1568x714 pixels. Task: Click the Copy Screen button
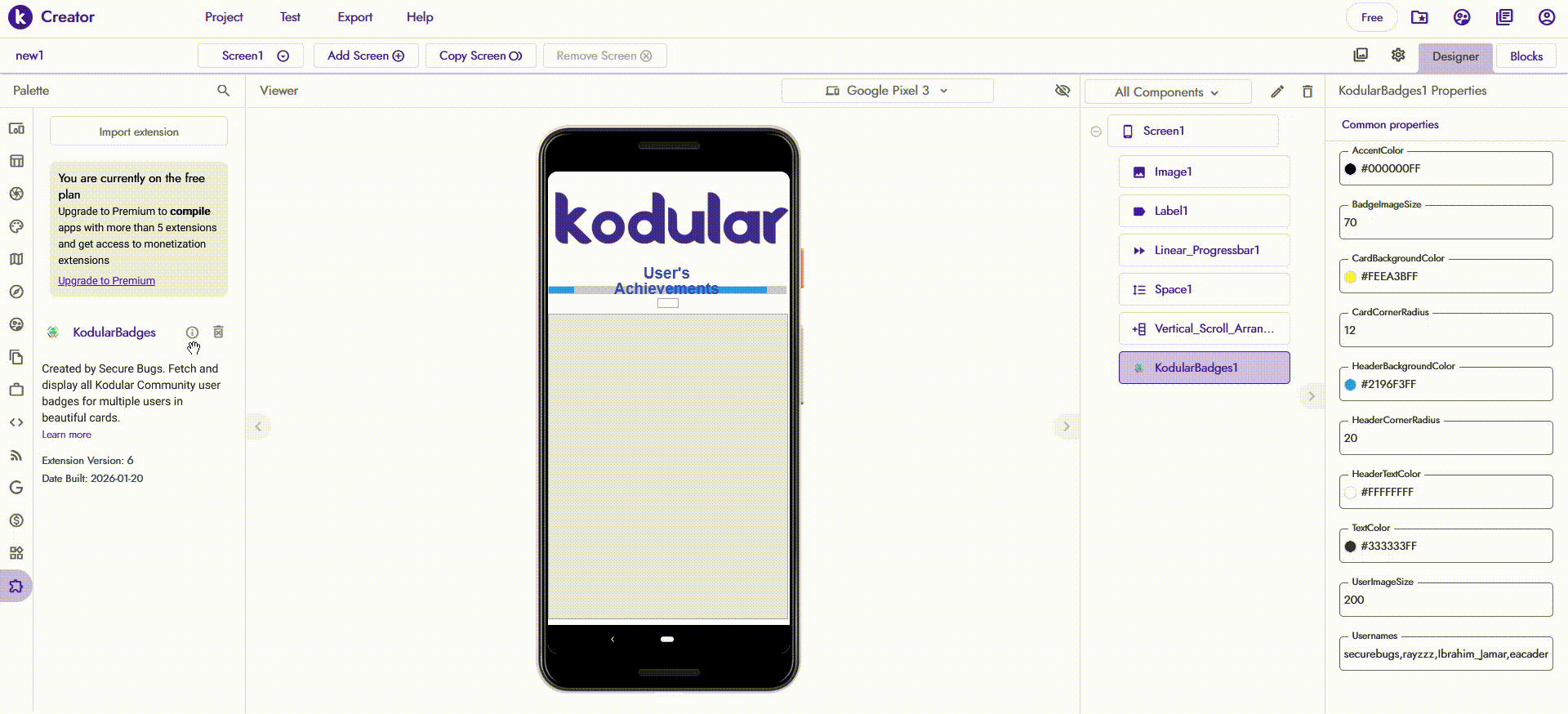pos(481,56)
